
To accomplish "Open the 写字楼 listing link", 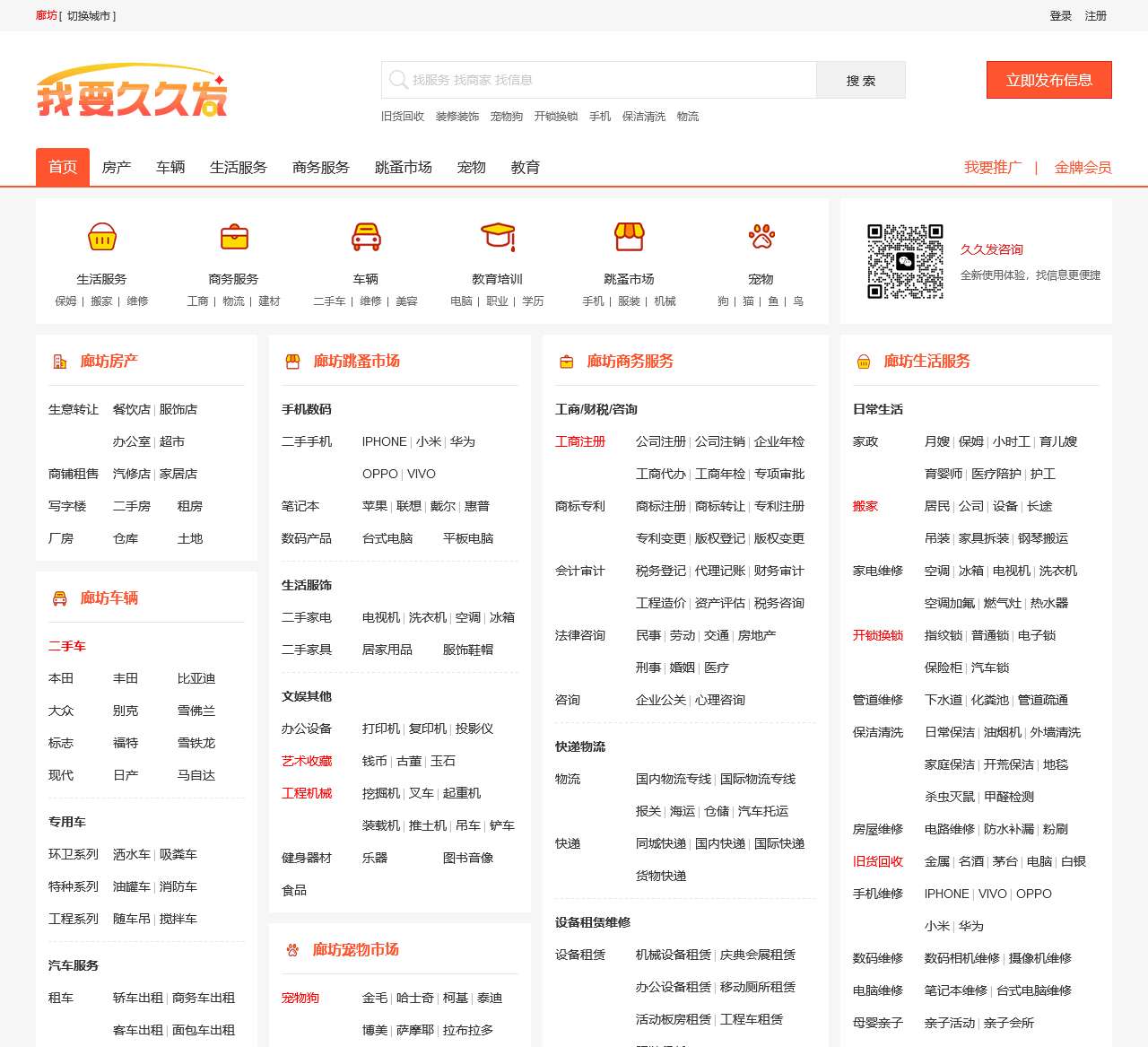I will (67, 506).
